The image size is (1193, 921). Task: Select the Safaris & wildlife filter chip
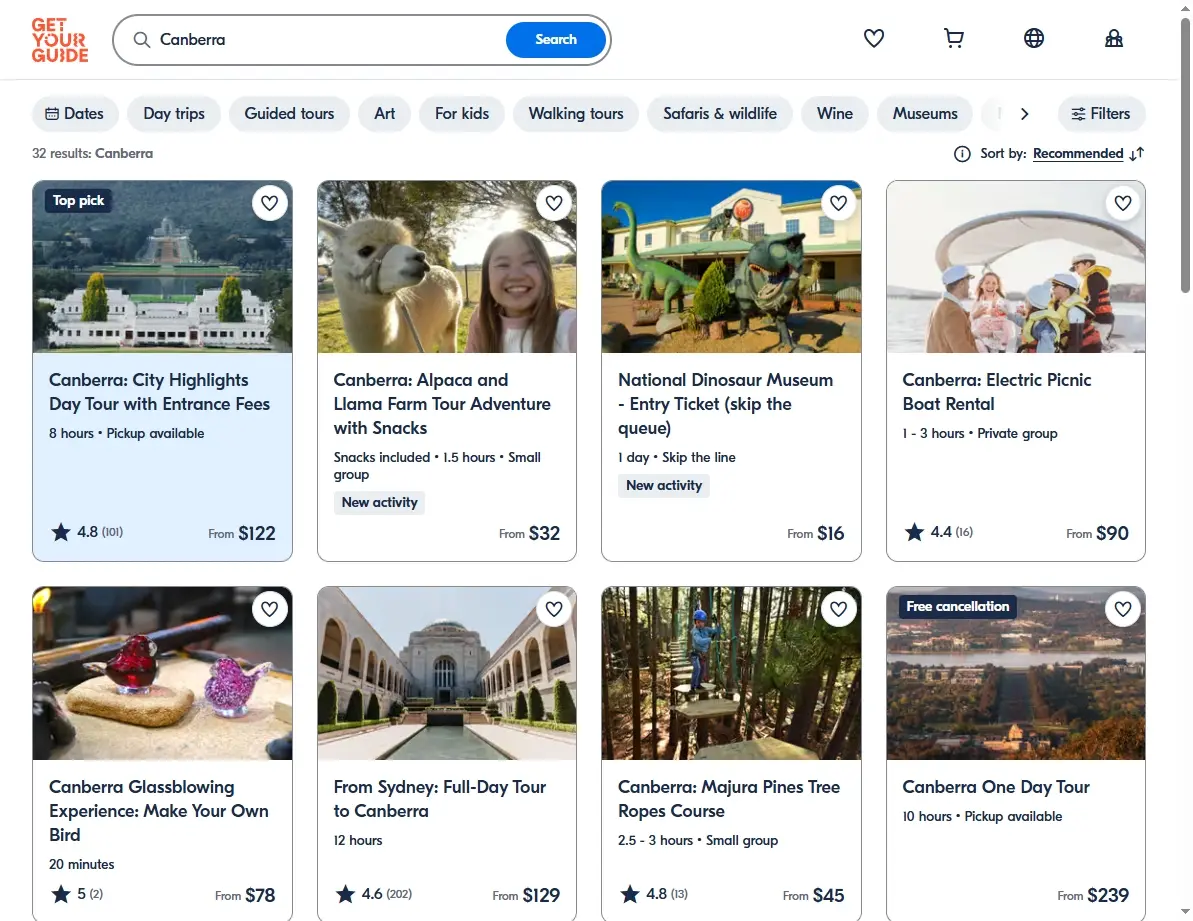tap(720, 113)
